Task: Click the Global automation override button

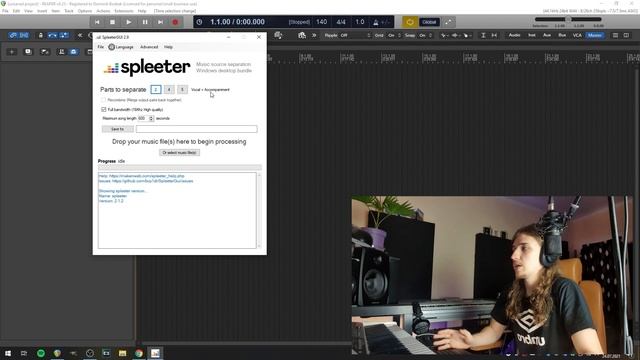Action: click(x=429, y=22)
